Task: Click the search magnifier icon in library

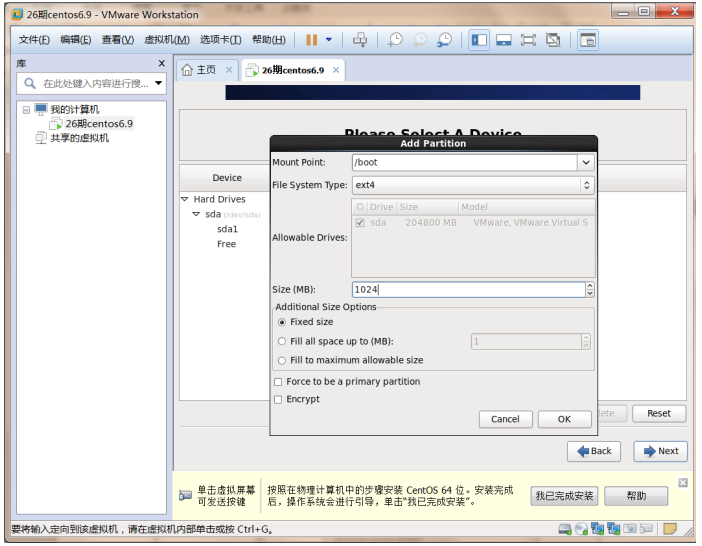Action: 30,83
